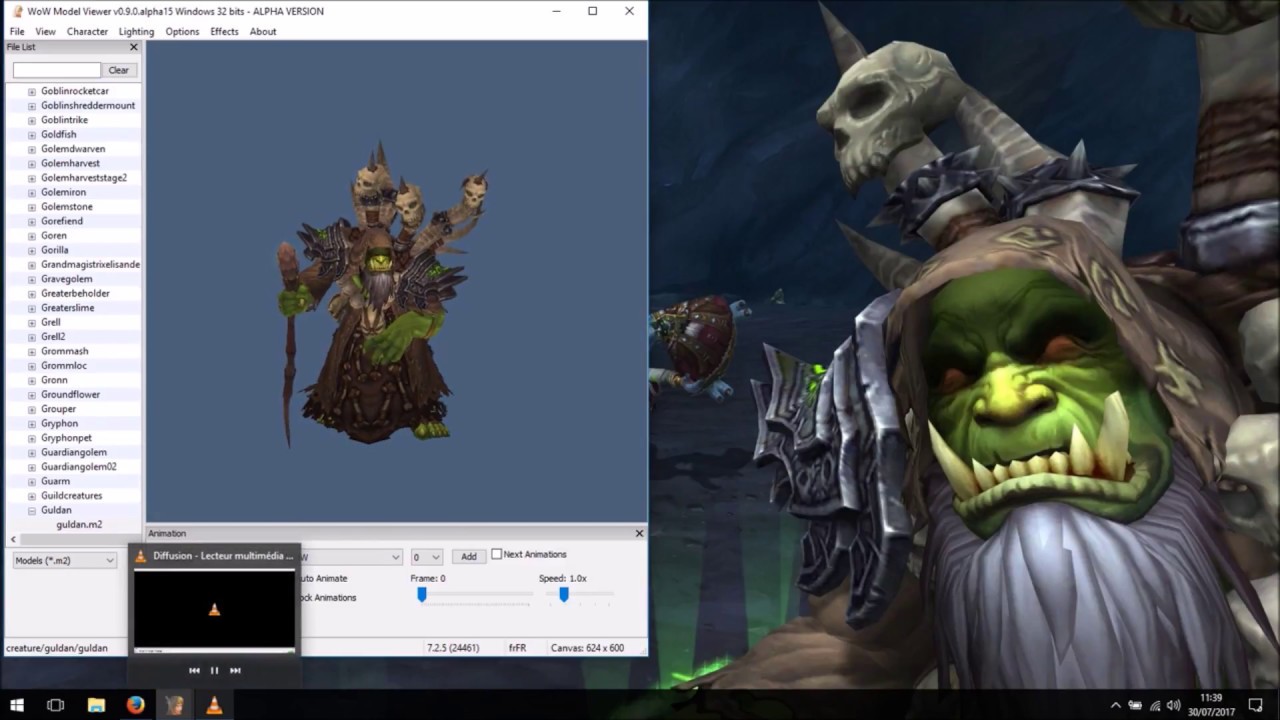Open the About menu
Viewport: 1280px width, 720px height.
(263, 31)
